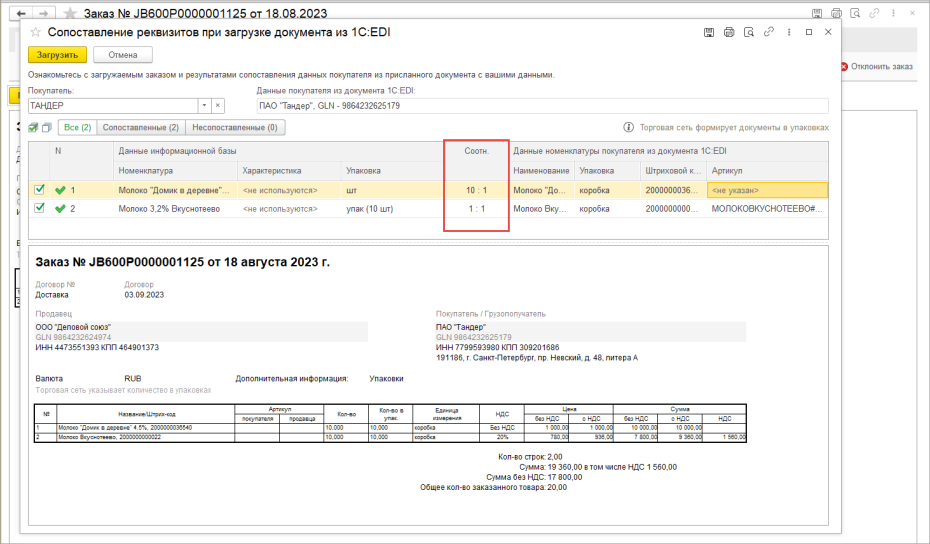Select cell Молоко "Домик в деревне" nomenclature
The height and width of the screenshot is (544, 930).
(175, 190)
